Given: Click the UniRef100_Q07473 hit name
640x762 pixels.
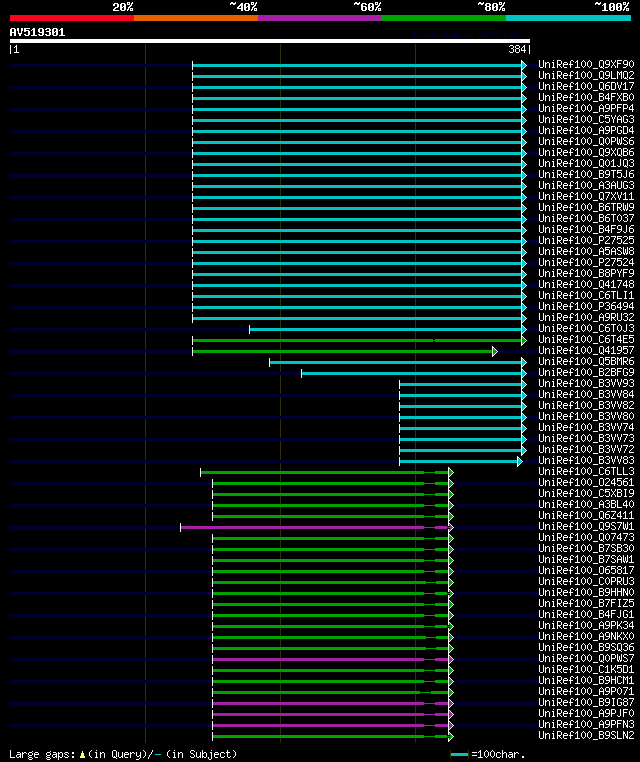Looking at the screenshot, I should [x=586, y=537].
